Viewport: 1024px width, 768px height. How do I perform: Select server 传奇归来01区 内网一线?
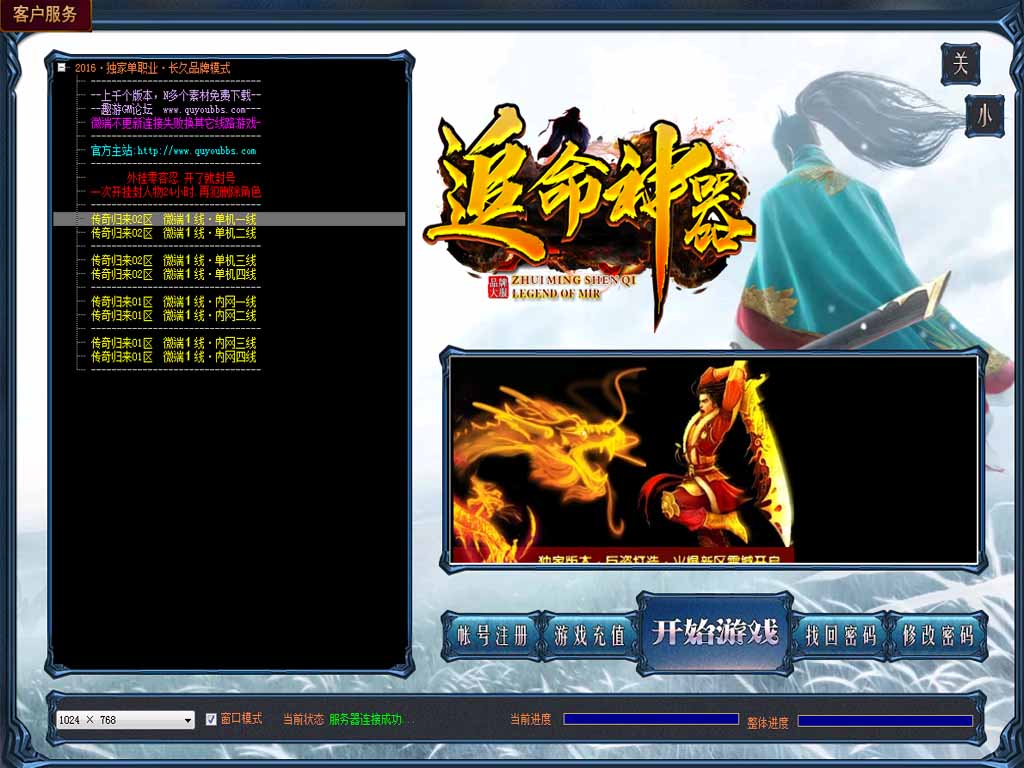173,301
